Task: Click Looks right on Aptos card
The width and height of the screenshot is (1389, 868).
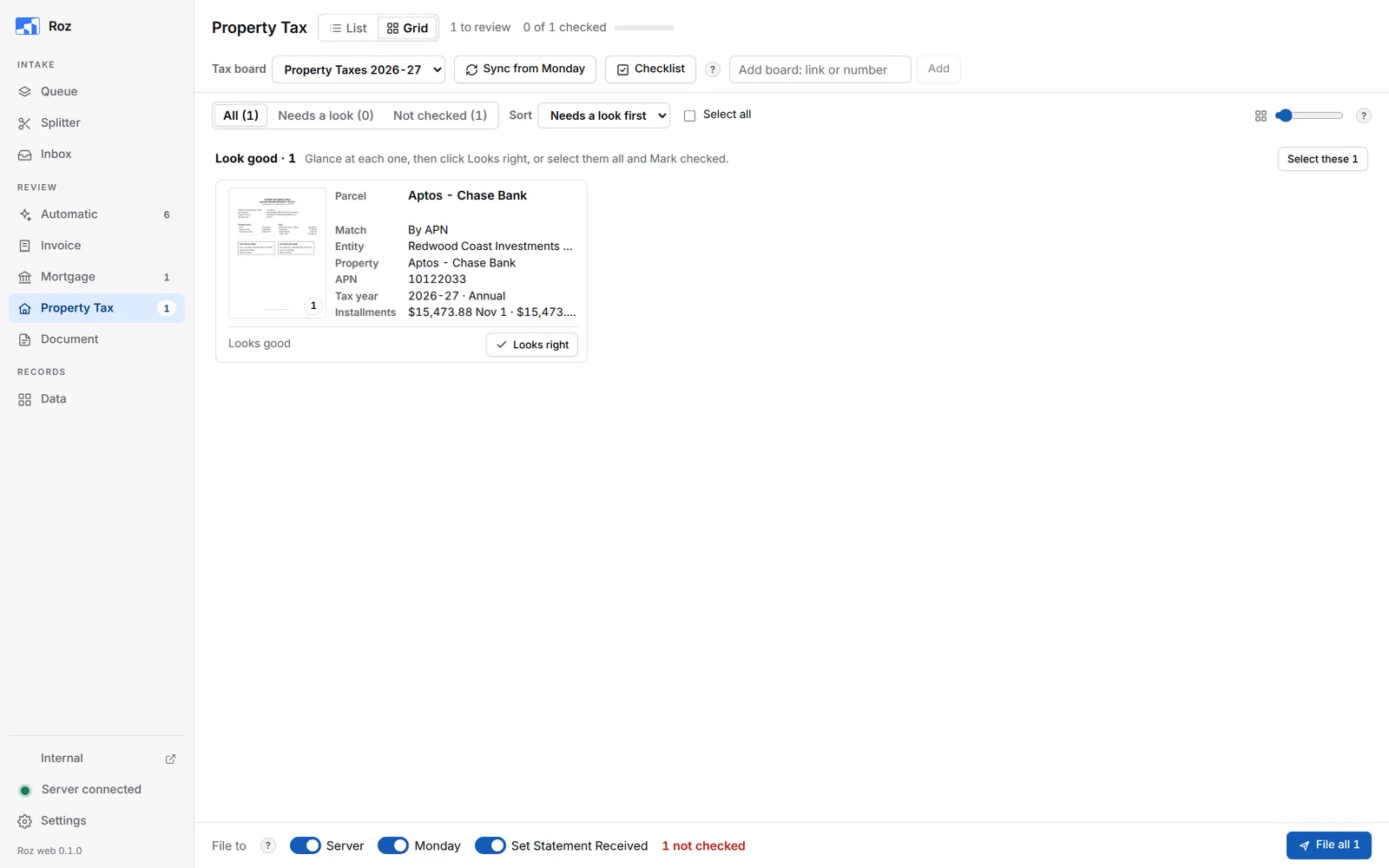Action: click(x=532, y=345)
